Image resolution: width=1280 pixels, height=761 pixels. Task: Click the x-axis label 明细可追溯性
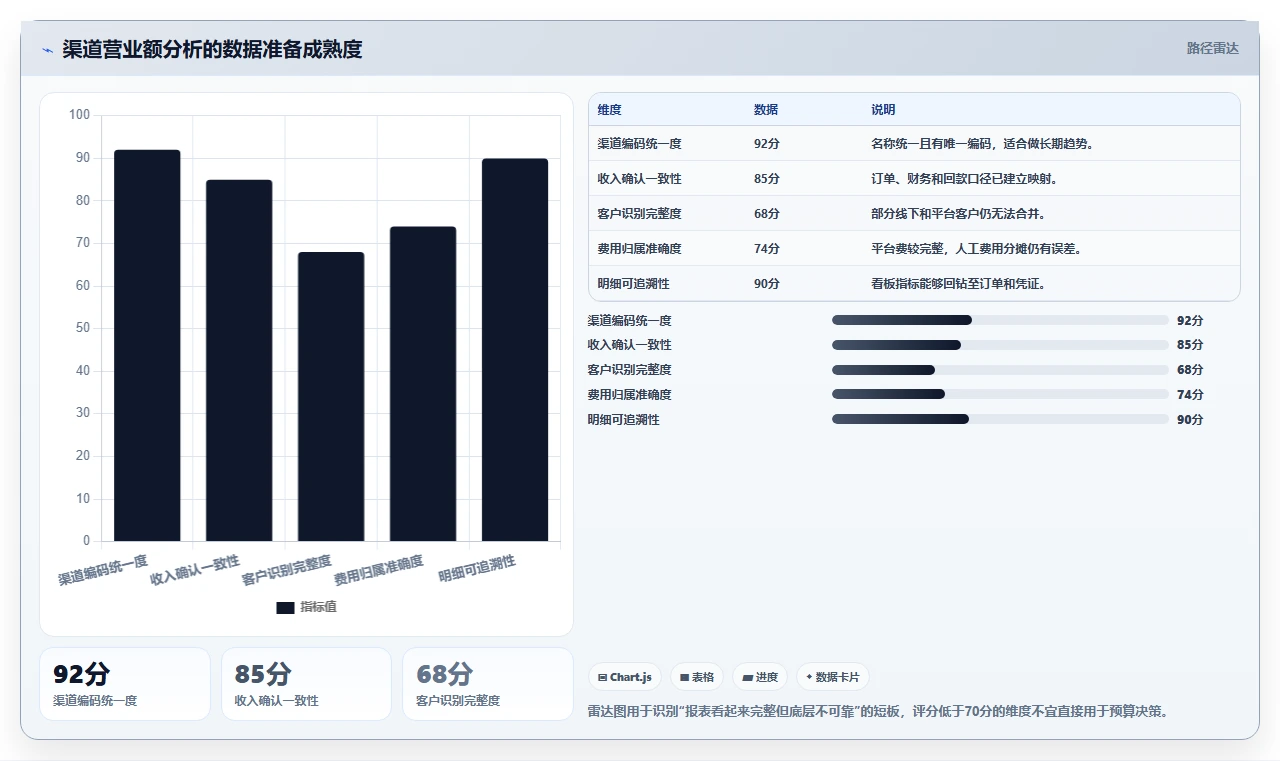tap(478, 570)
